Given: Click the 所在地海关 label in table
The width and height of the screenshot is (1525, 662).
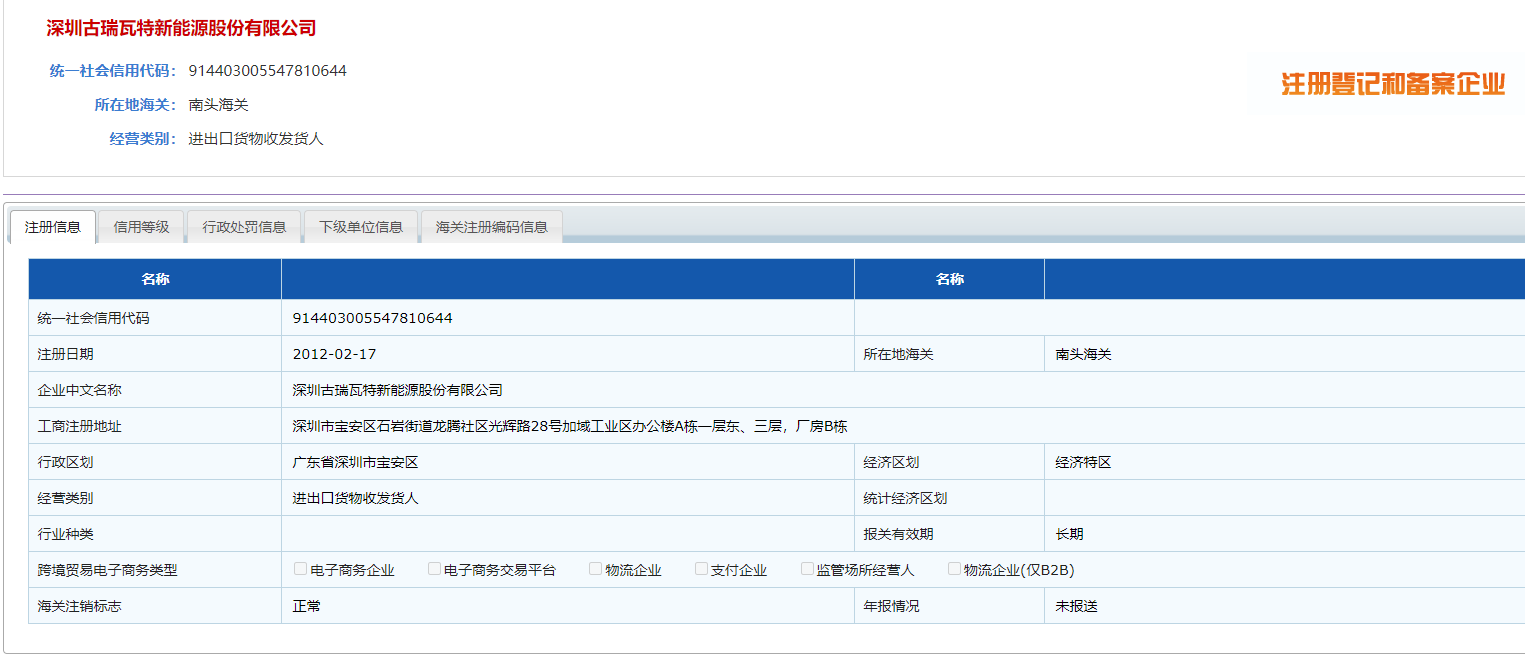Looking at the screenshot, I should pyautogui.click(x=898, y=354).
